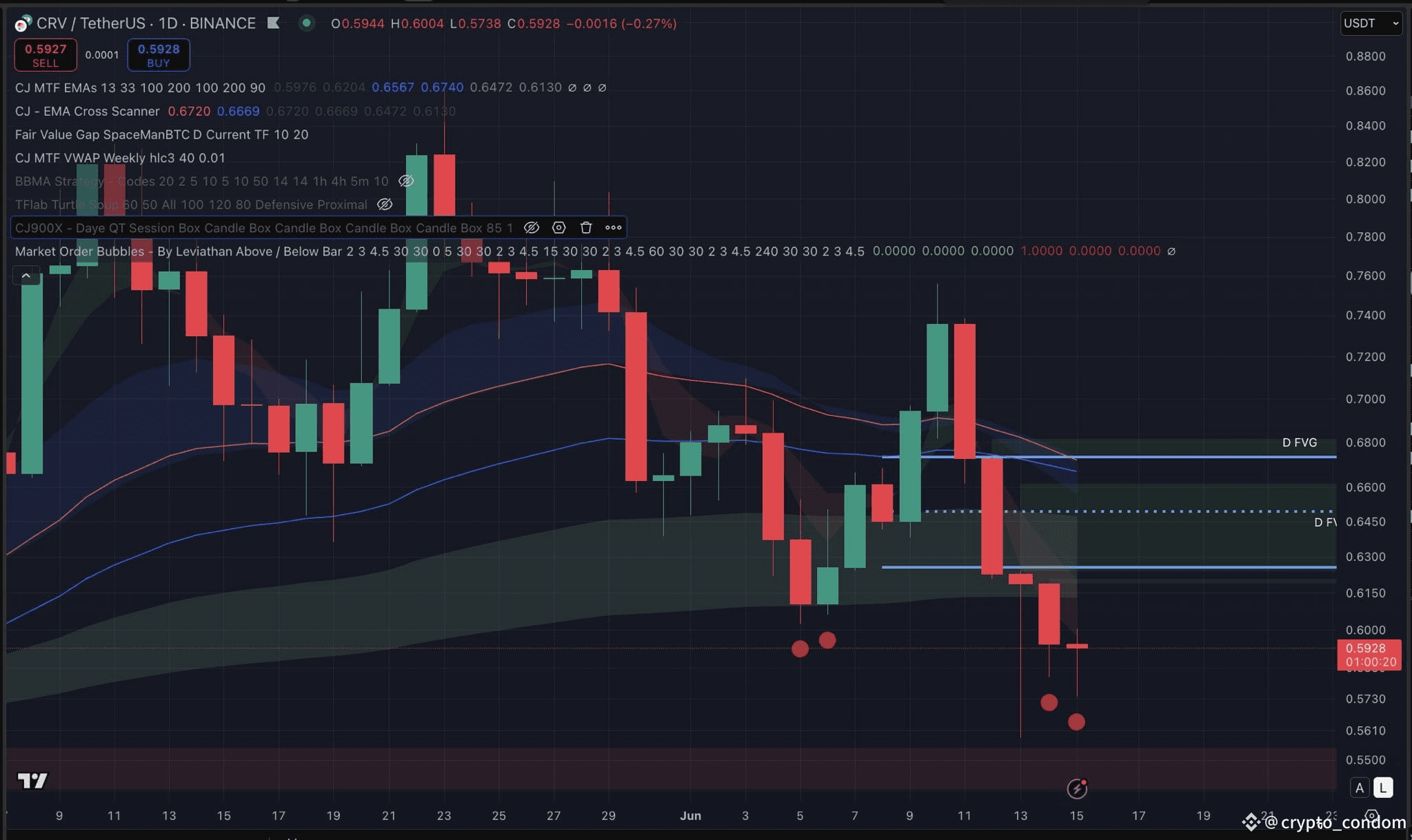This screenshot has height=840, width=1412.
Task: Click the low price value 0.5738
Action: pyautogui.click(x=480, y=23)
